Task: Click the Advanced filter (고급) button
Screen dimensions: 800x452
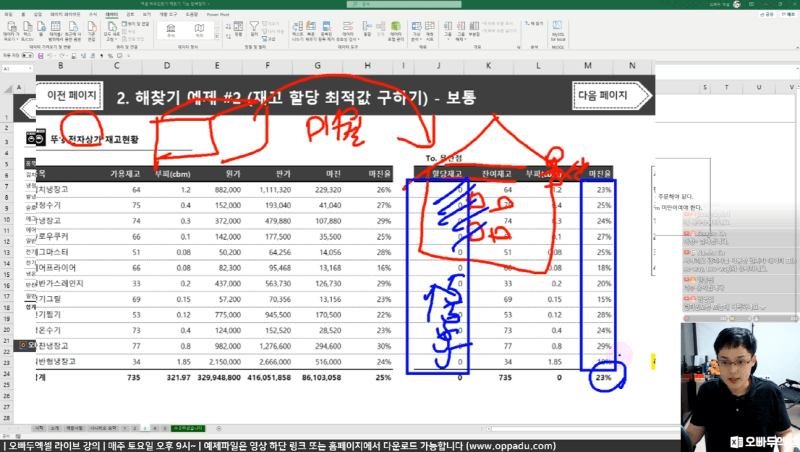Action: click(x=268, y=39)
